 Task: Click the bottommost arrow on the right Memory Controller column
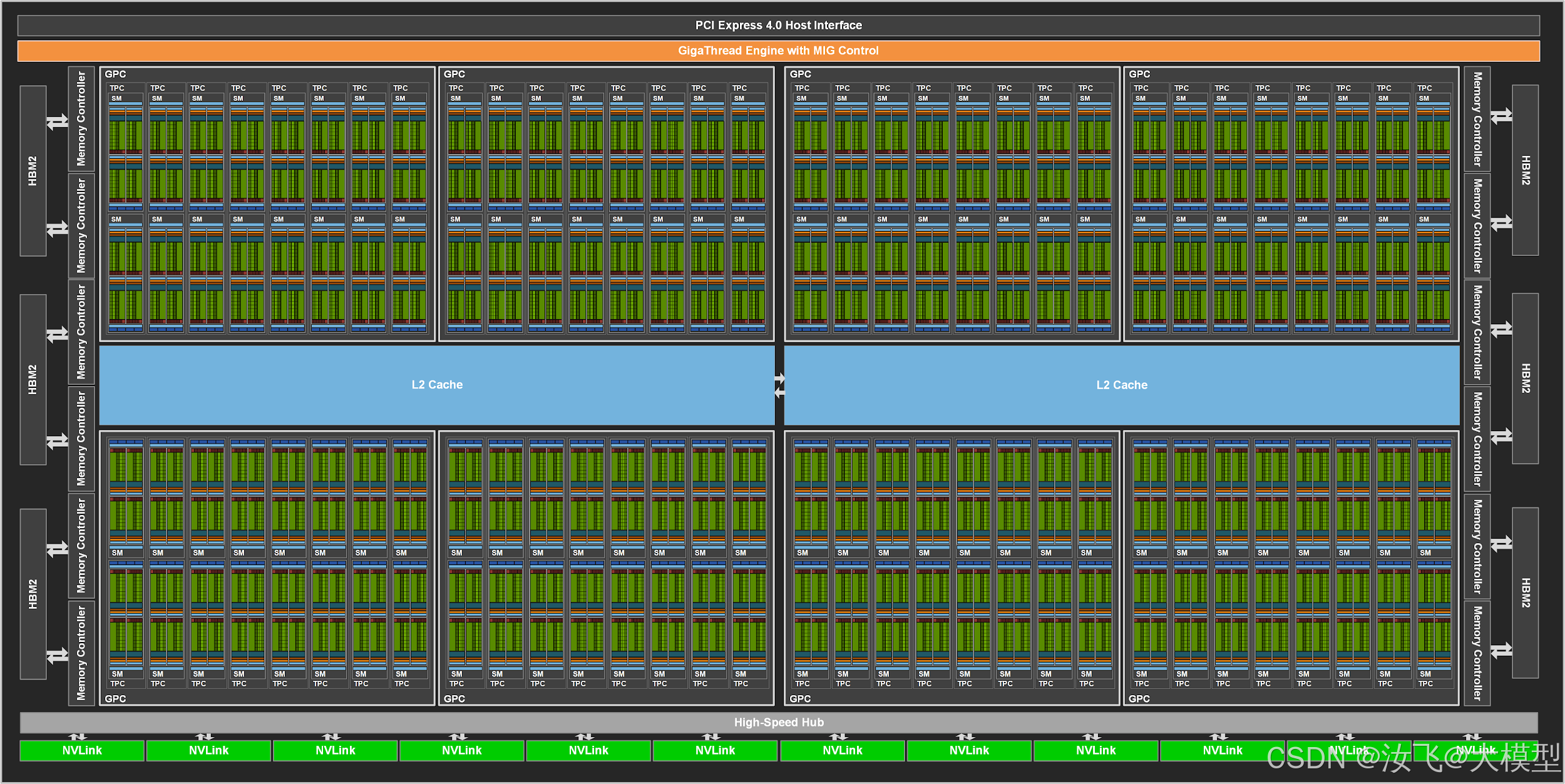point(1501,651)
